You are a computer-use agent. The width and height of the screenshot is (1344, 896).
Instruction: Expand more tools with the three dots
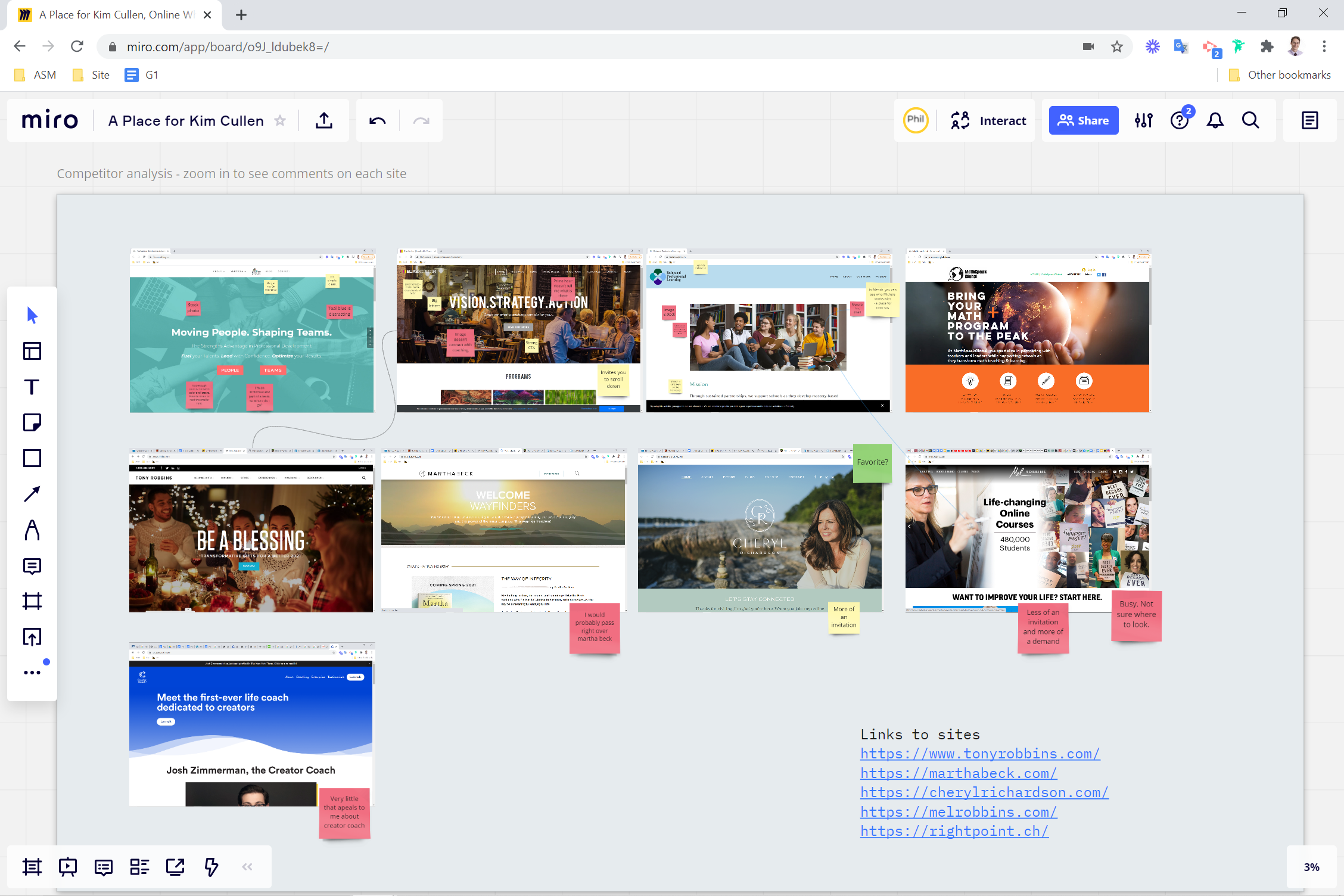(32, 673)
